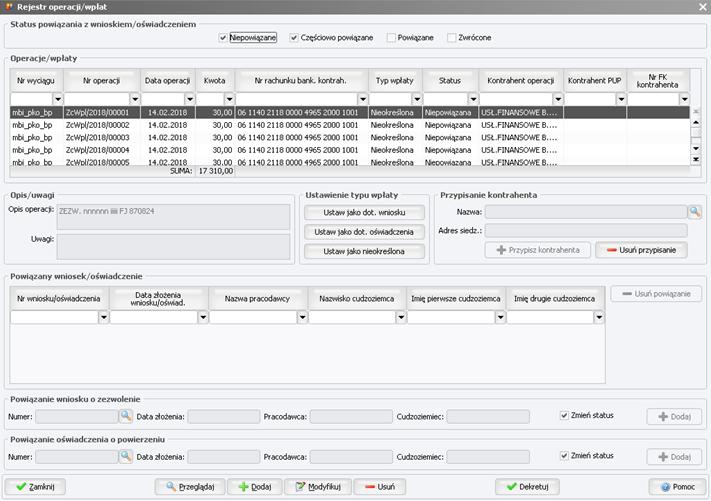Select row ZcWpl/2018/00003
The width and height of the screenshot is (711, 501).
350,137
